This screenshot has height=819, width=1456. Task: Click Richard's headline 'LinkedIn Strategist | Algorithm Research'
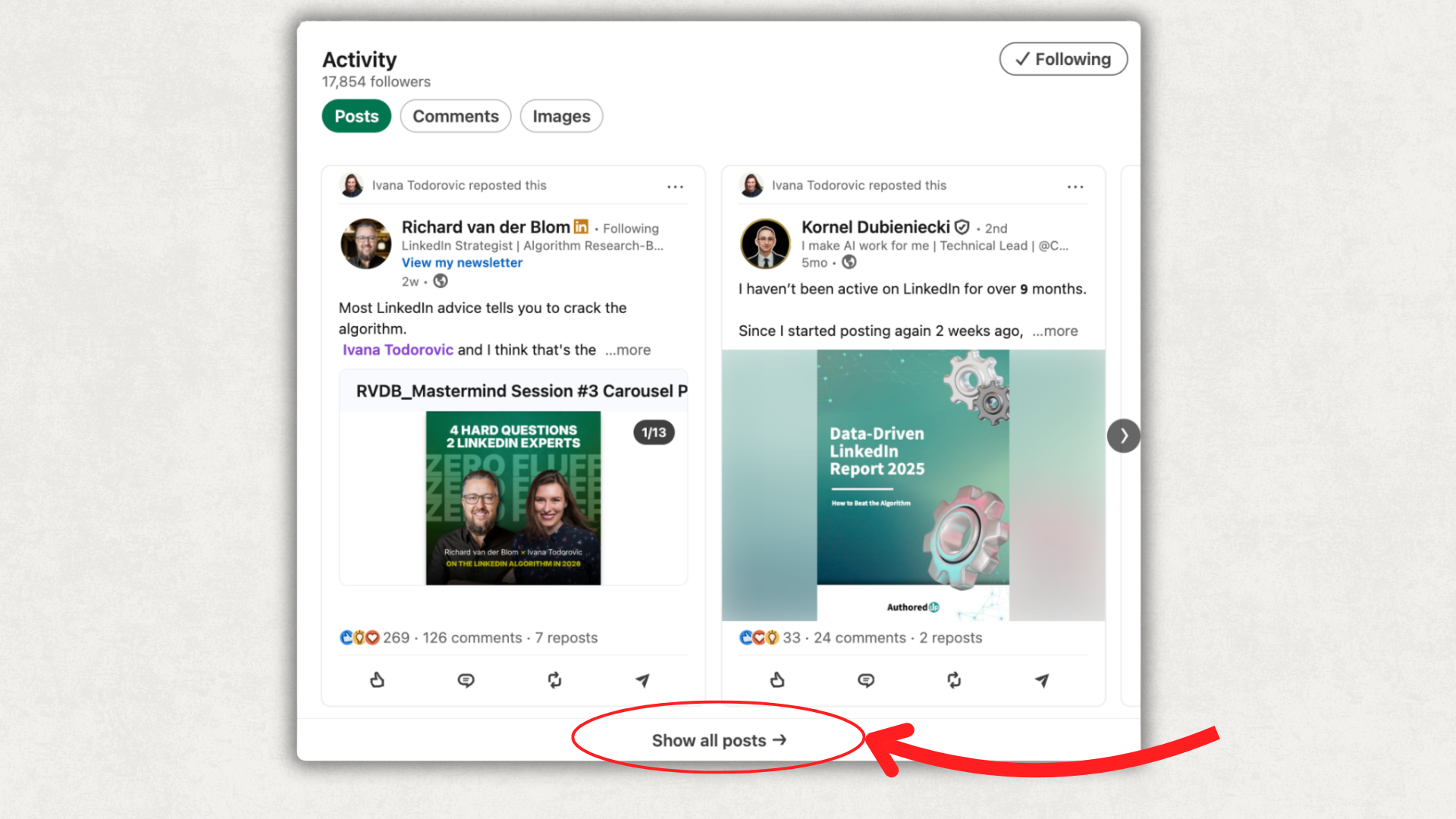pos(532,246)
